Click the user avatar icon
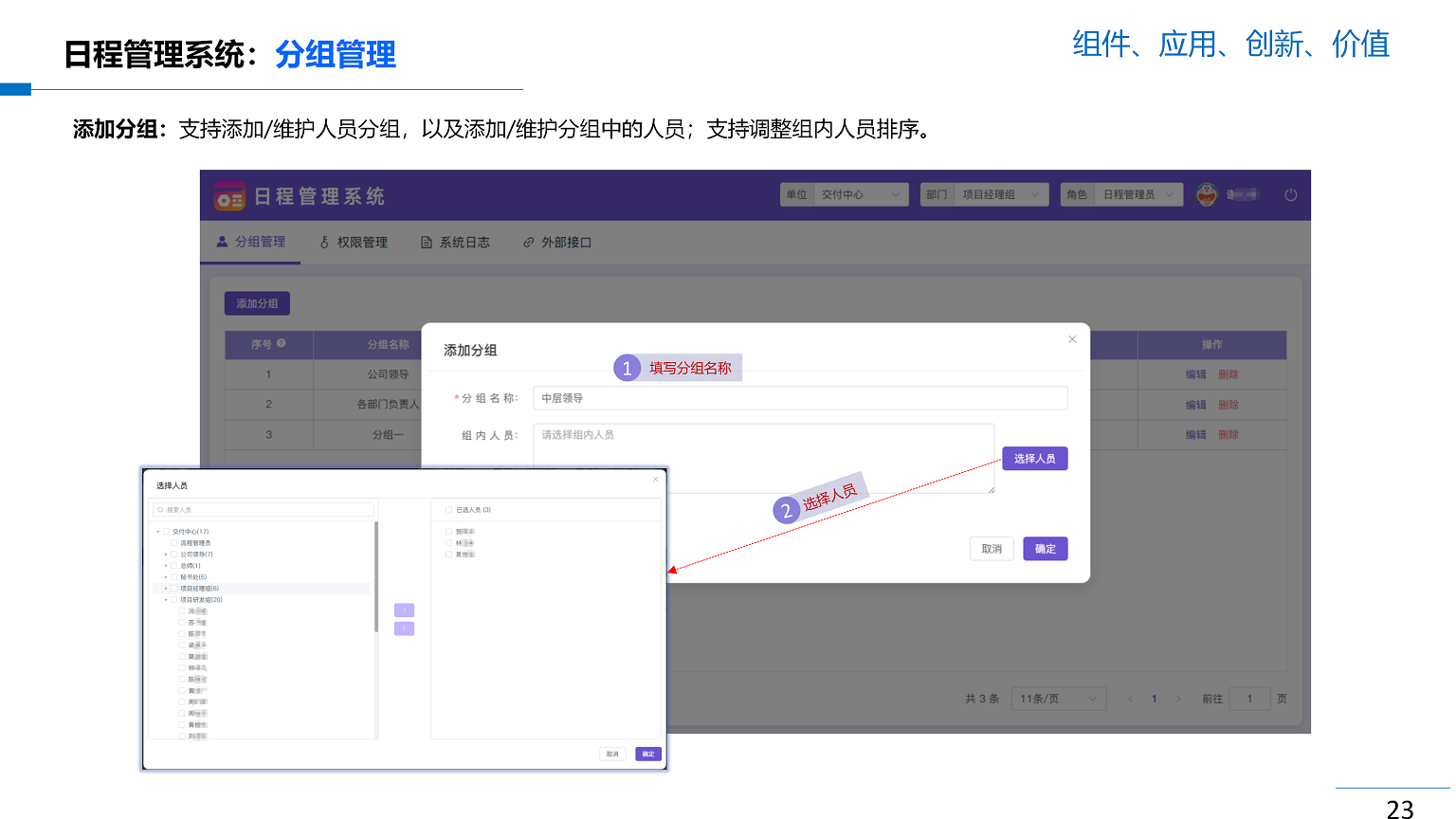The height and width of the screenshot is (819, 1456). [1206, 195]
